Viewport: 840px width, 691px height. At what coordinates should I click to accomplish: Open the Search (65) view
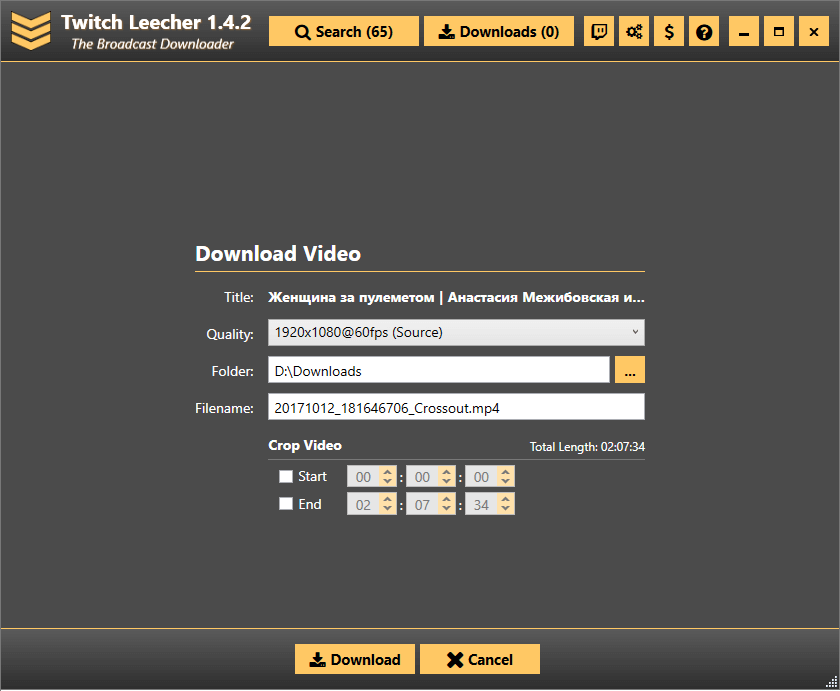coord(343,31)
